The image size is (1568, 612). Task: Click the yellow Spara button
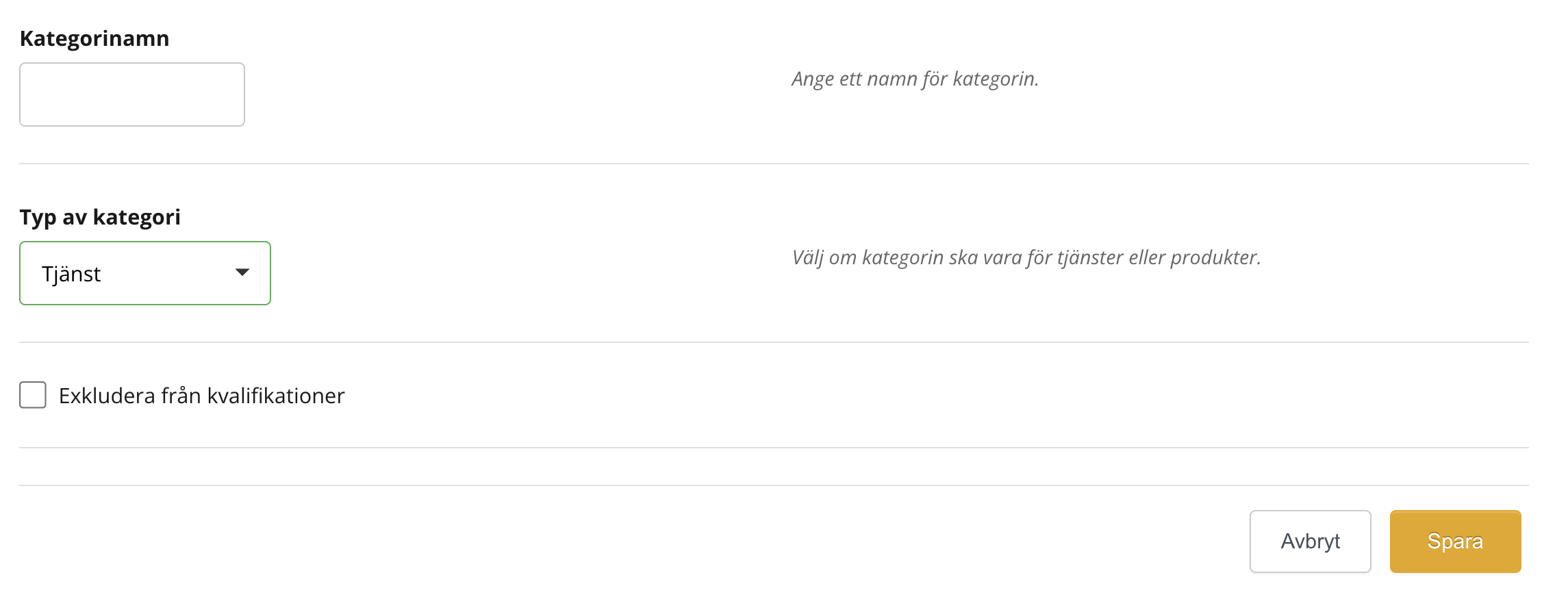(1455, 541)
